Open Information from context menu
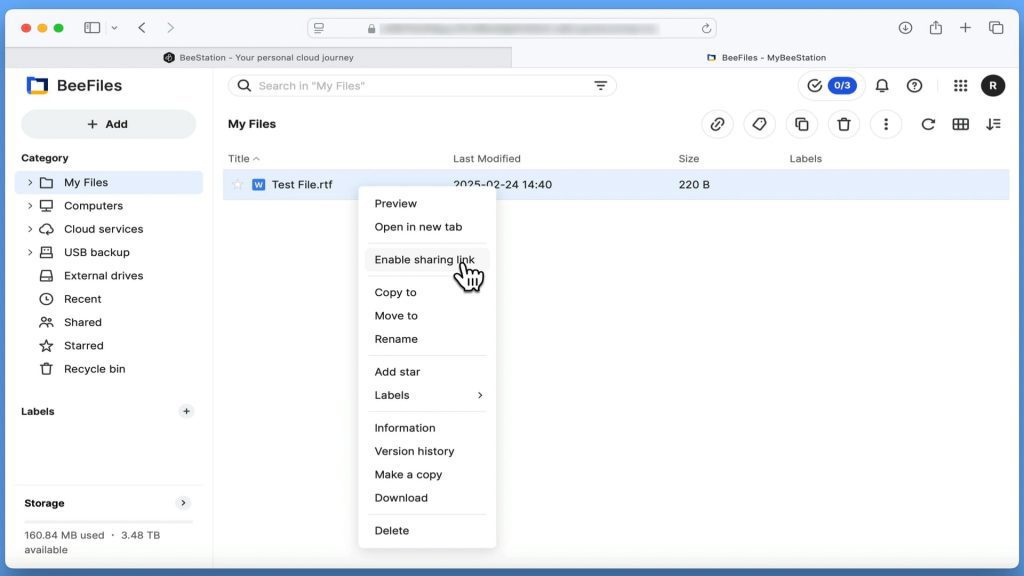The height and width of the screenshot is (576, 1024). (427, 428)
